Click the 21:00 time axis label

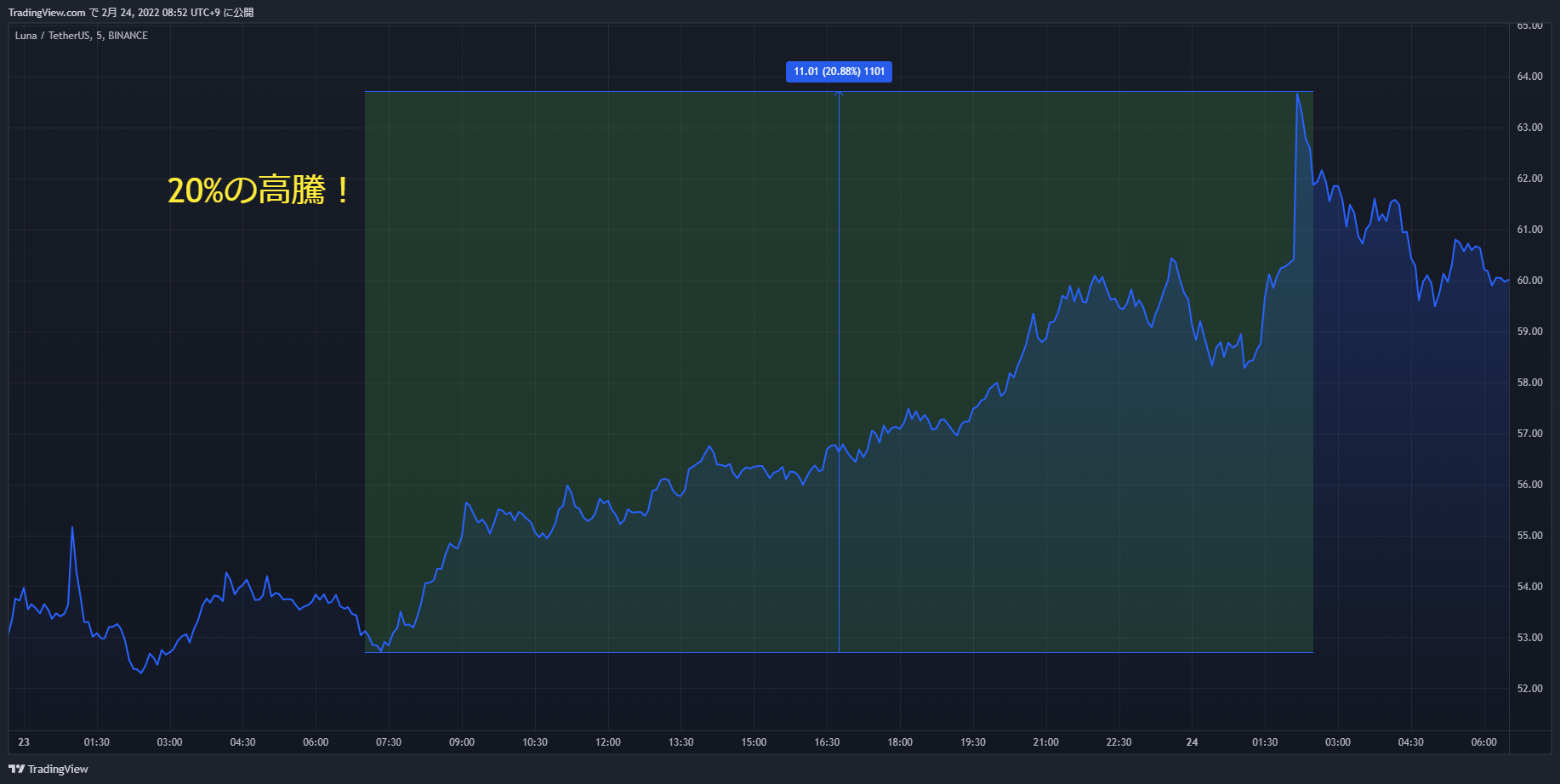pyautogui.click(x=1046, y=742)
